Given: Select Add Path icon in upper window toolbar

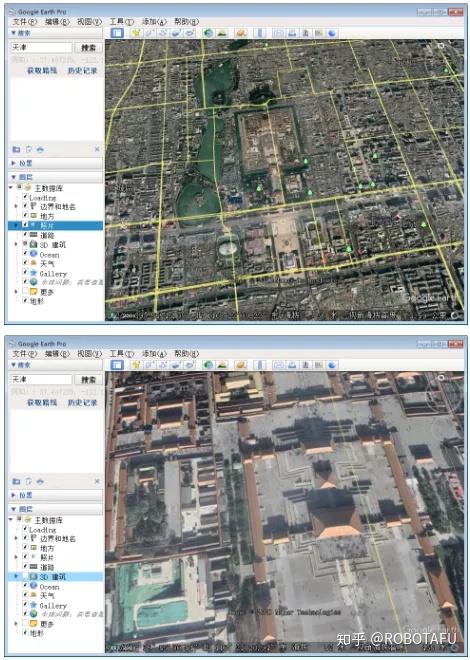Looking at the screenshot, I should (x=163, y=33).
